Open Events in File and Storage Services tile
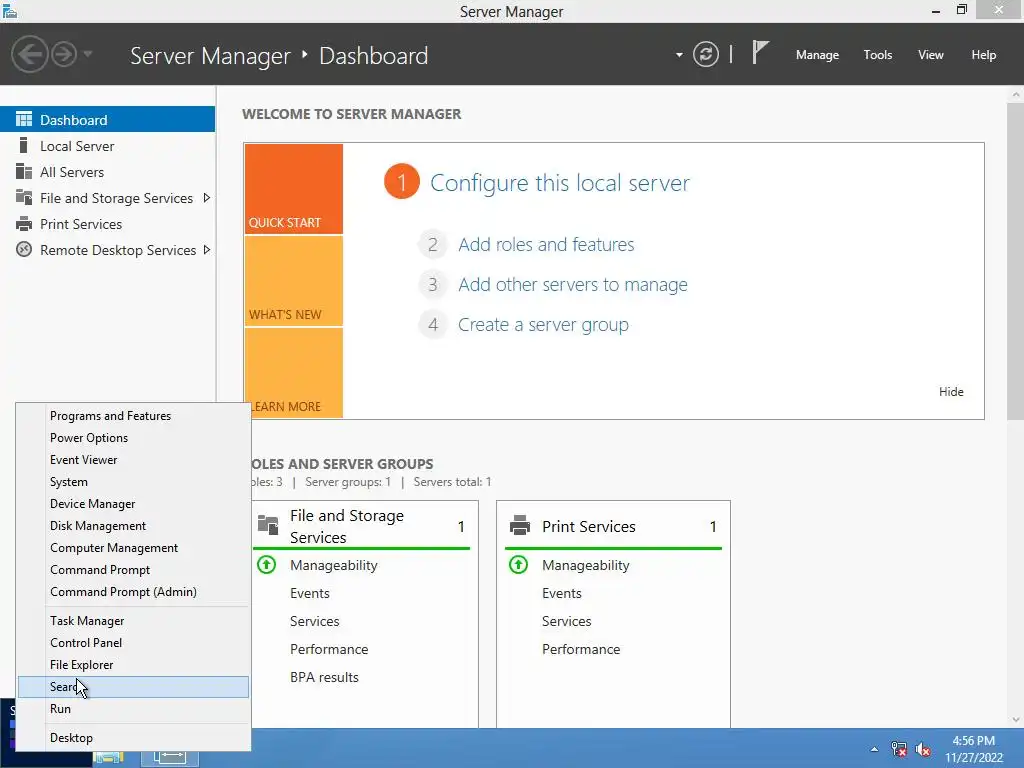The height and width of the screenshot is (768, 1024). click(310, 593)
